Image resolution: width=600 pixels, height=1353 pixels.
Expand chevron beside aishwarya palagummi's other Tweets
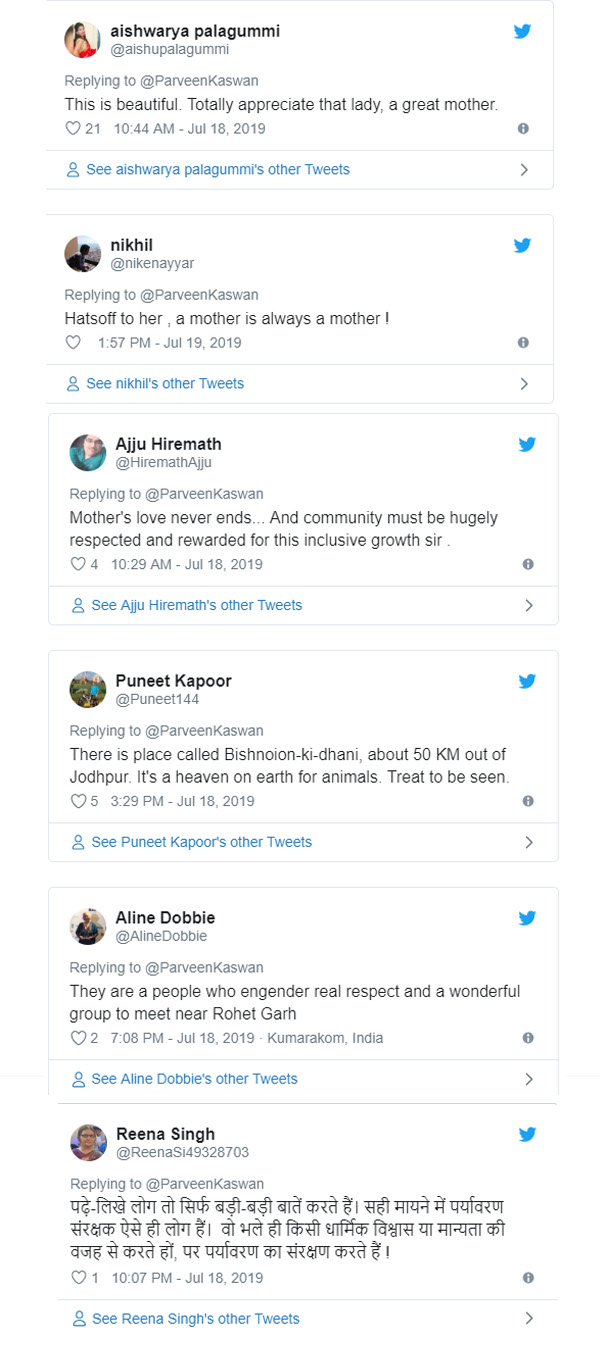[524, 170]
